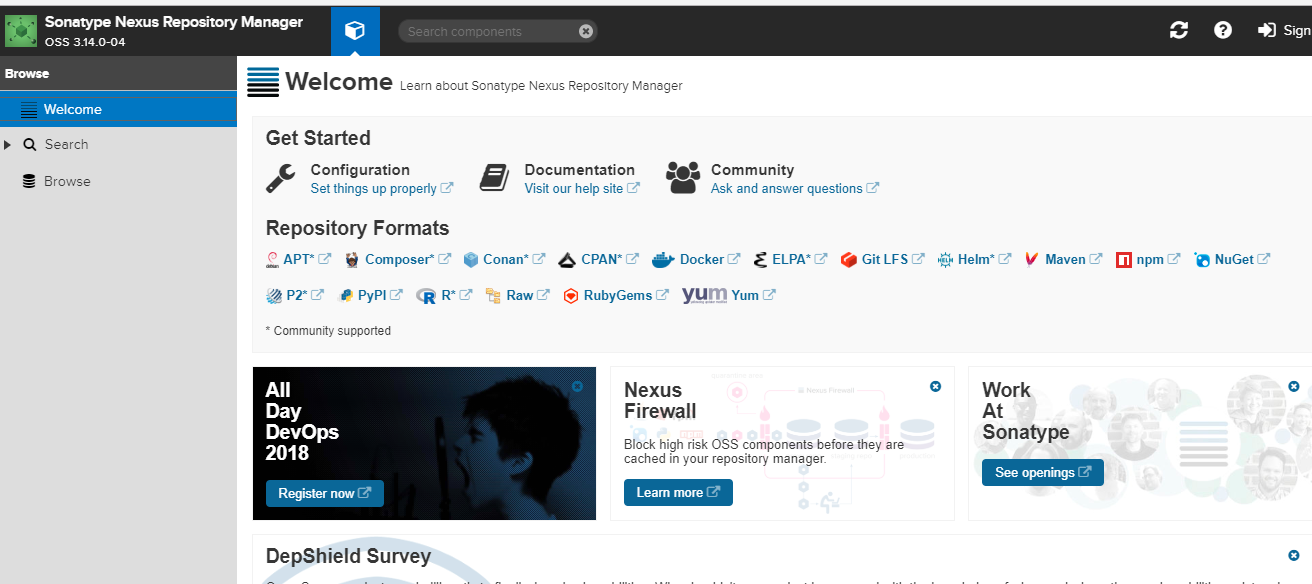Viewport: 1312px width, 584px height.
Task: Open the Git LFS format link
Action: 893,259
